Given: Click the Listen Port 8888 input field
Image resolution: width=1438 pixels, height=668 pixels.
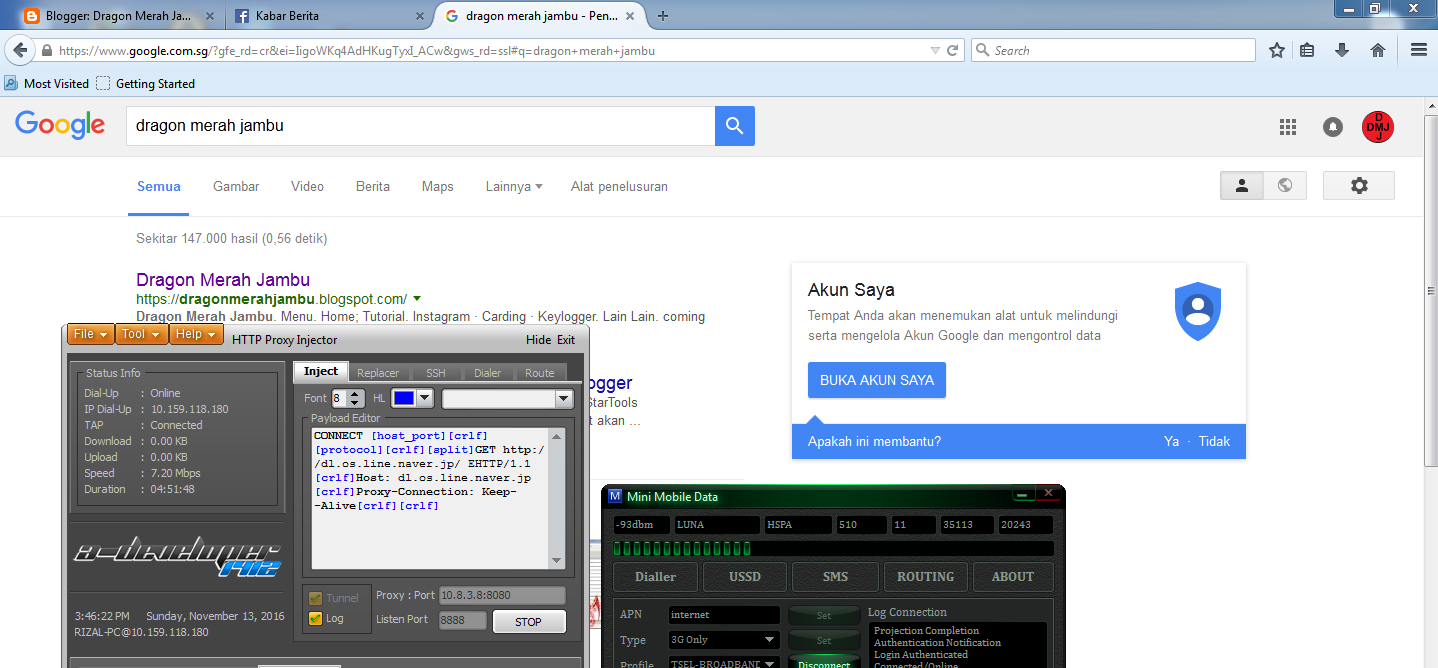Looking at the screenshot, I should tap(462, 619).
